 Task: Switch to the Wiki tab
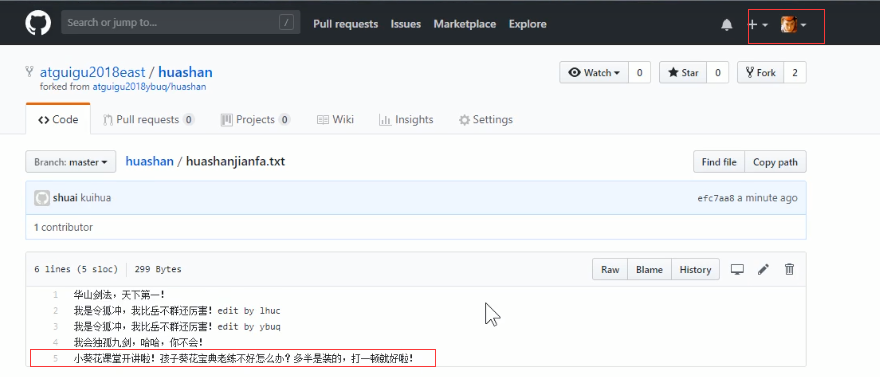click(x=335, y=119)
